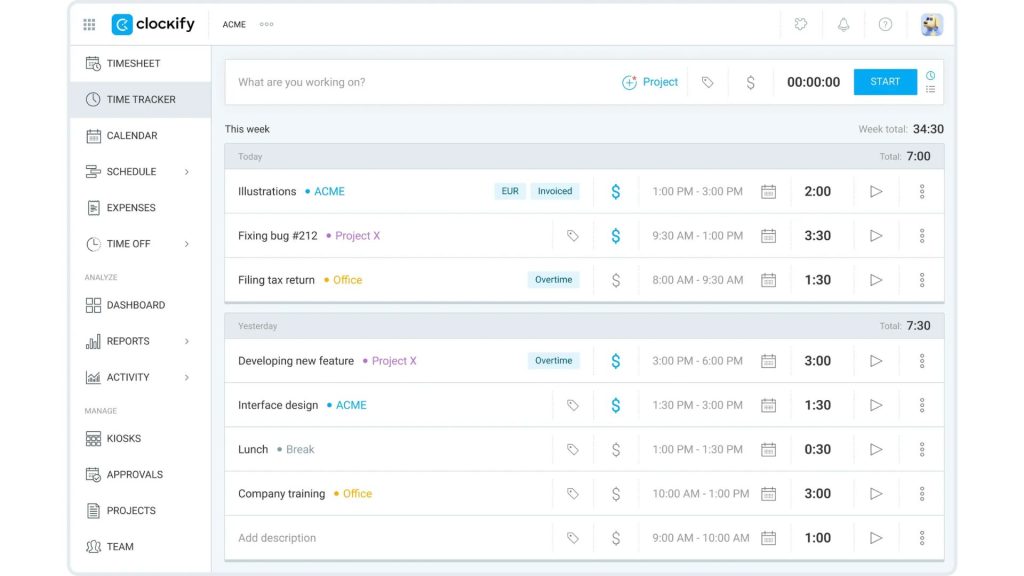Open the Expenses page
The image size is (1024, 576).
140,208
